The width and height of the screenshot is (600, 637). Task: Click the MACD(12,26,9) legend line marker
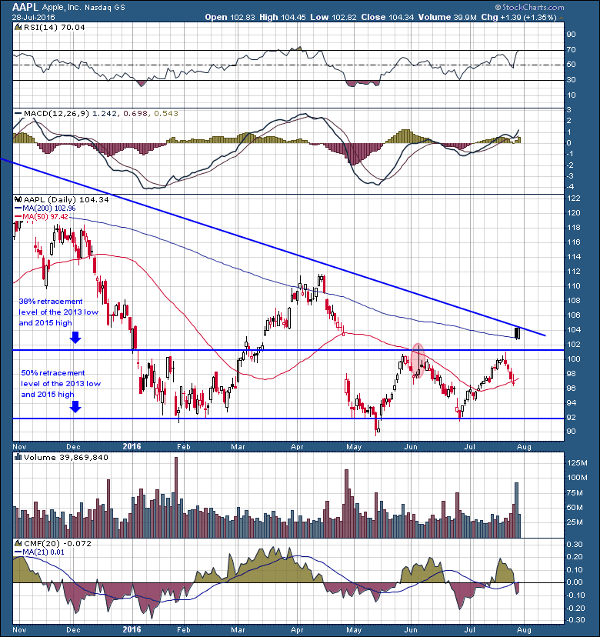(x=18, y=114)
